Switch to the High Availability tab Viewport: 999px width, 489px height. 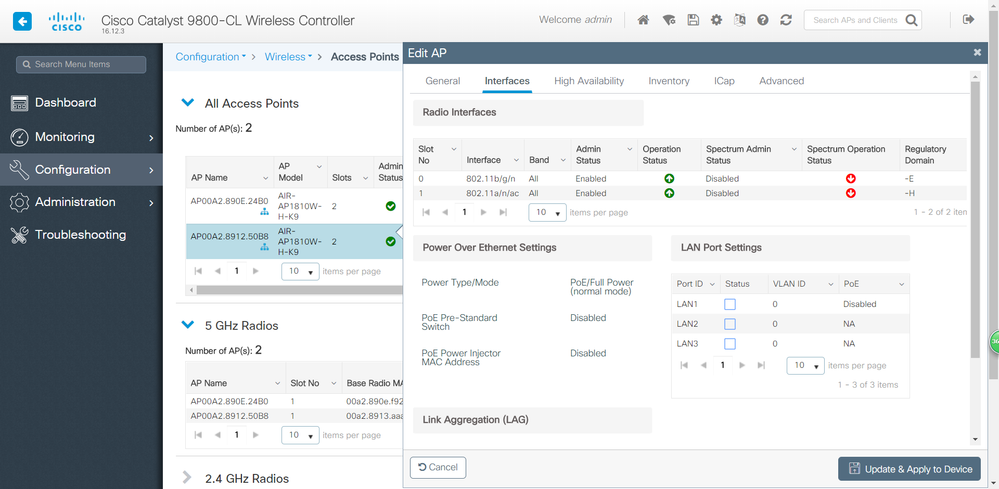pos(589,81)
